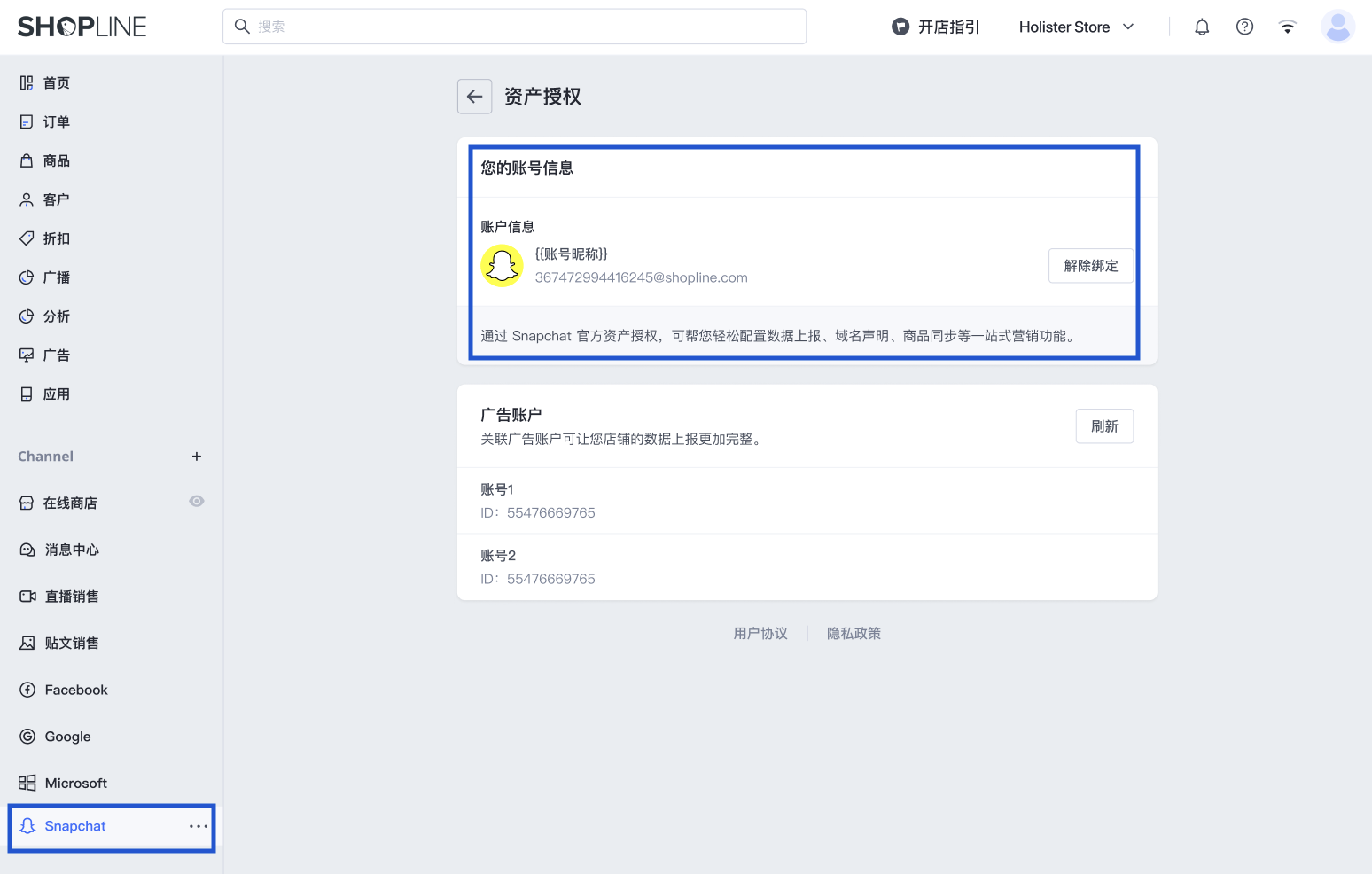Click the Google channel icon
Image resolution: width=1372 pixels, height=874 pixels.
(x=27, y=737)
